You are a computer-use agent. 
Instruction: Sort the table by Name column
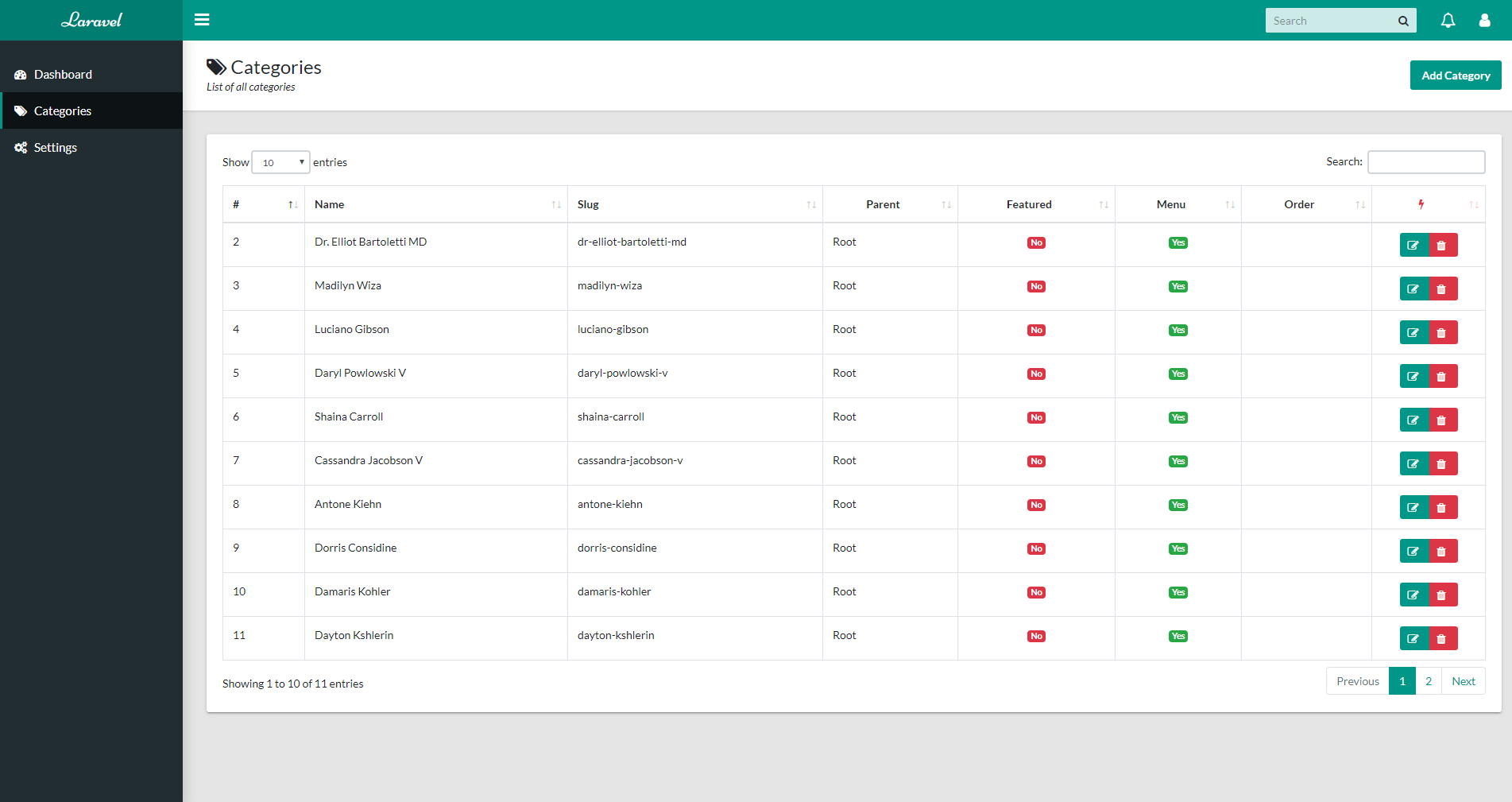click(x=329, y=204)
